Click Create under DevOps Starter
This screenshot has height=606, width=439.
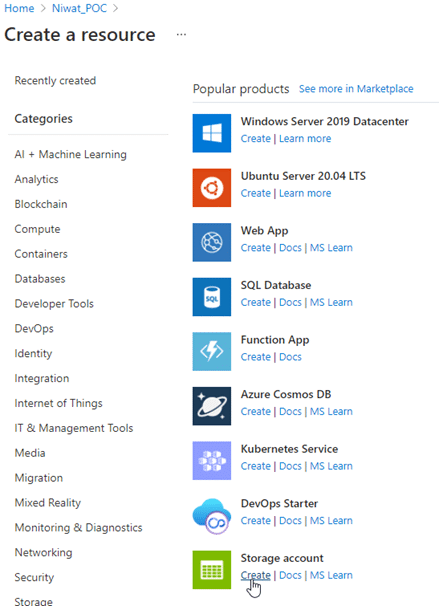click(x=255, y=521)
